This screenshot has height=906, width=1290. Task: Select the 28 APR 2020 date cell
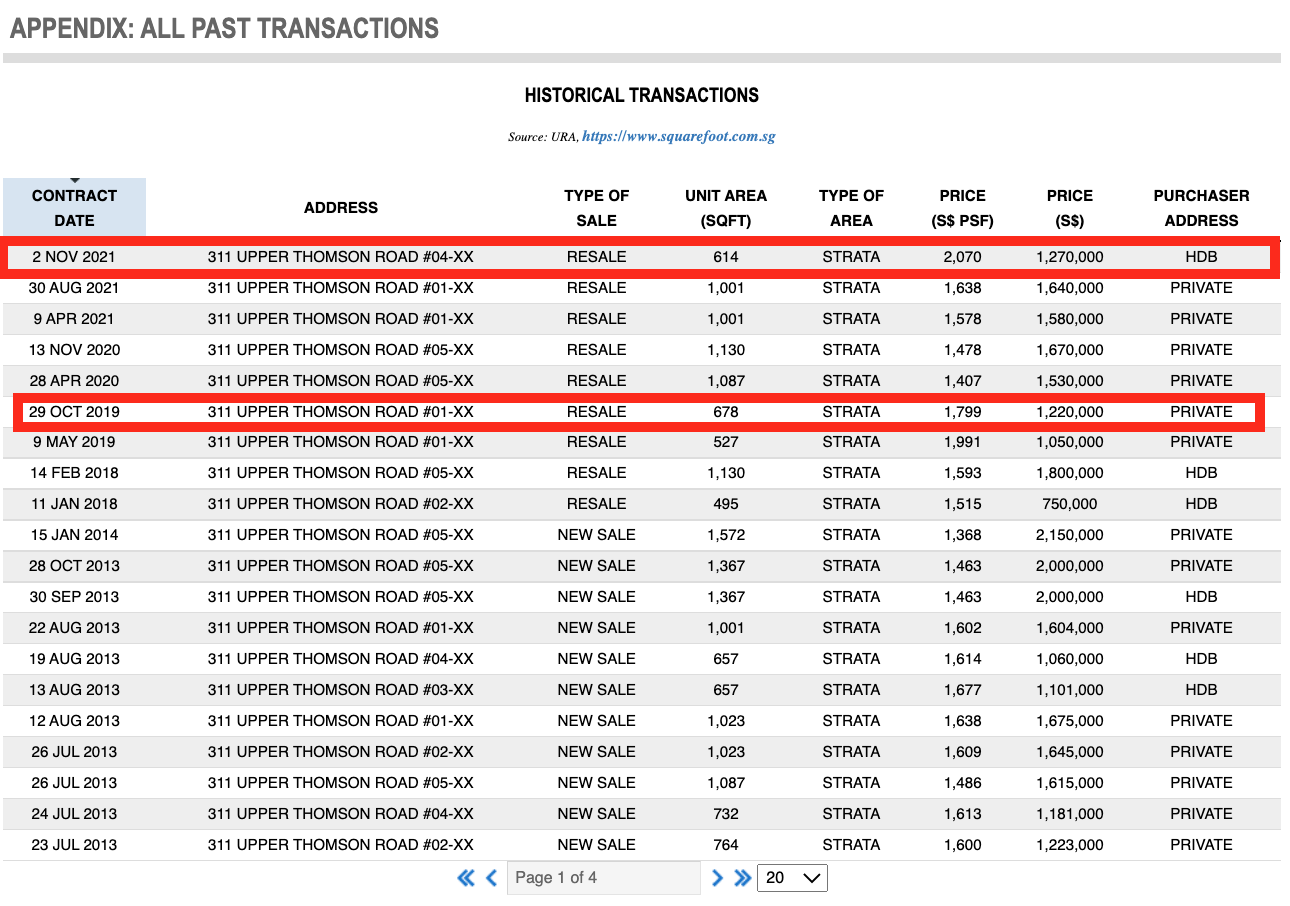point(74,381)
